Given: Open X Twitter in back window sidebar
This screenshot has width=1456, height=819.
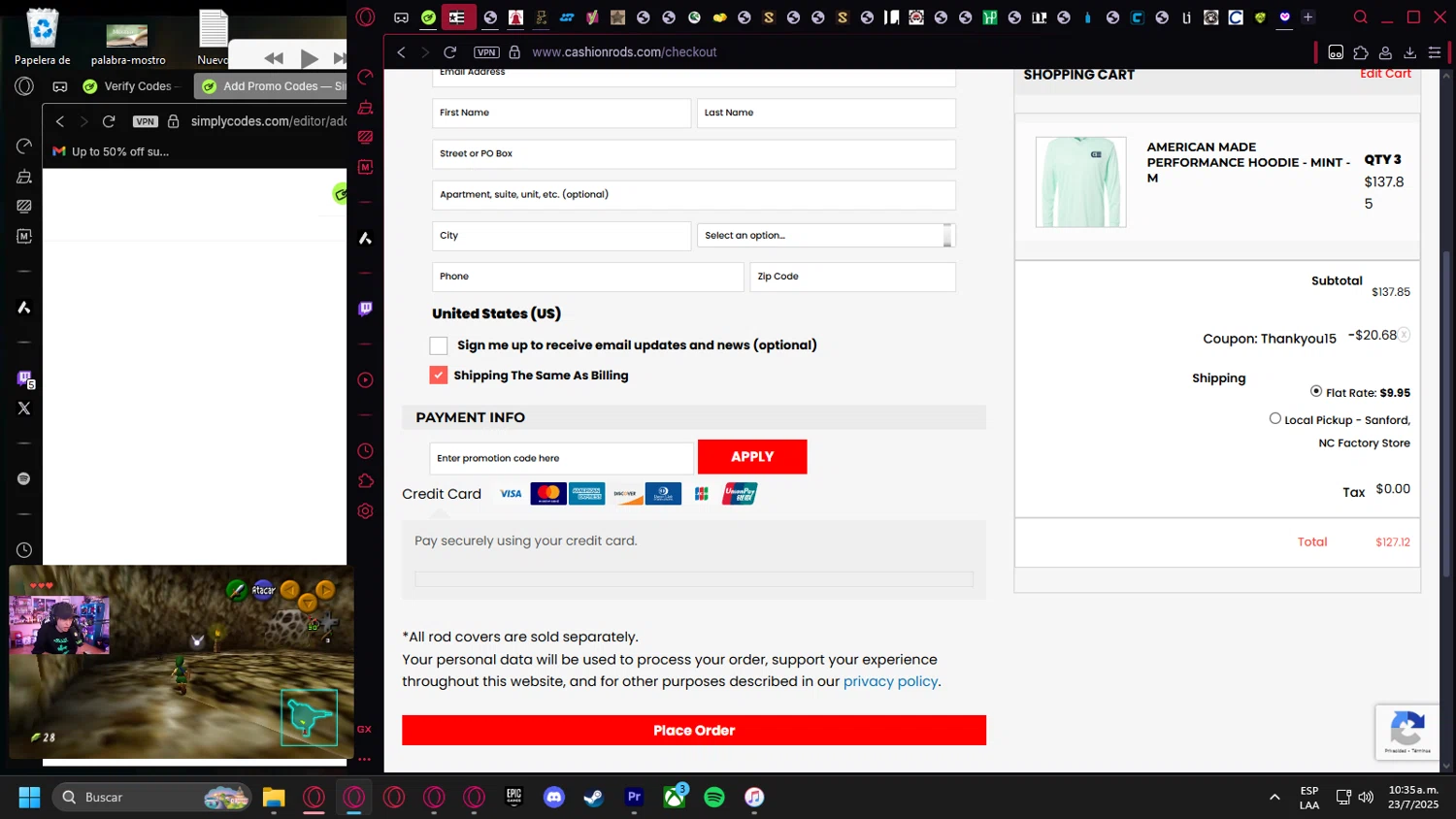Looking at the screenshot, I should 24,409.
